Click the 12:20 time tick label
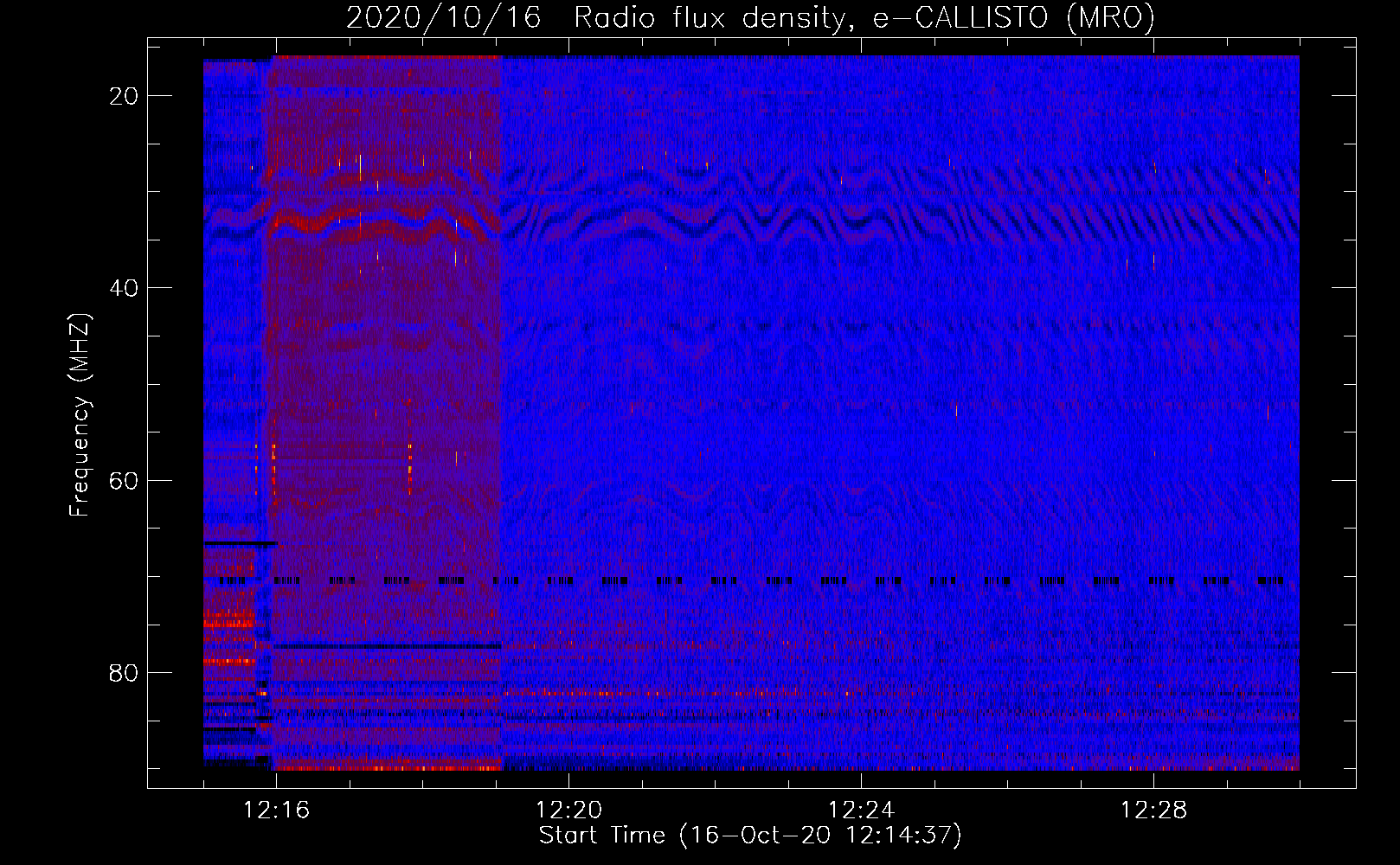Image resolution: width=1400 pixels, height=865 pixels. click(x=568, y=811)
